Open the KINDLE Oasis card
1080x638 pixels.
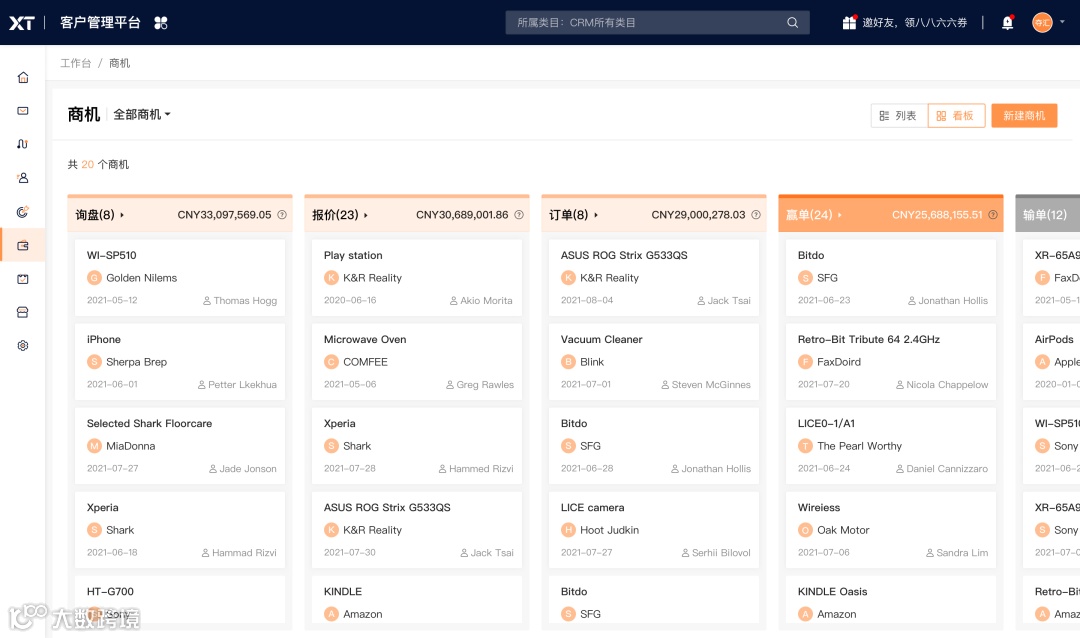click(x=891, y=599)
